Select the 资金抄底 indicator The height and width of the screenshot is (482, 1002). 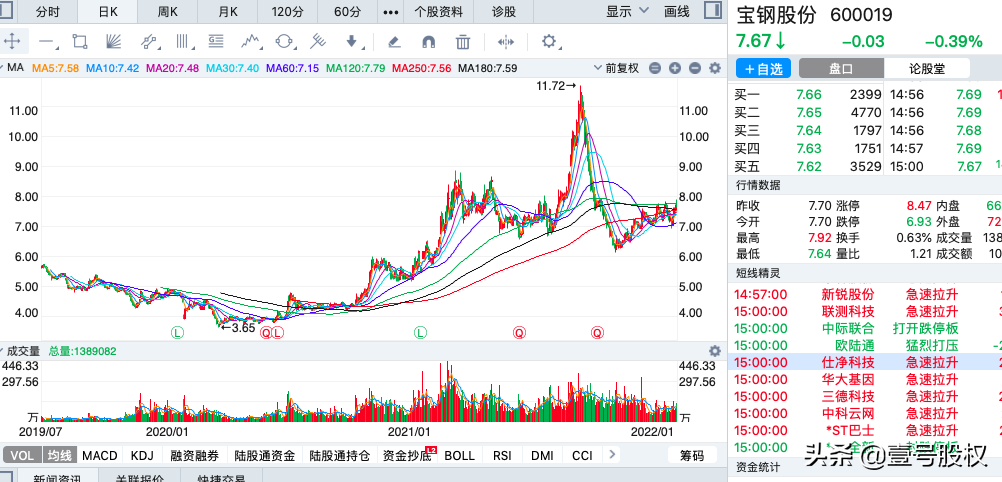[x=405, y=456]
